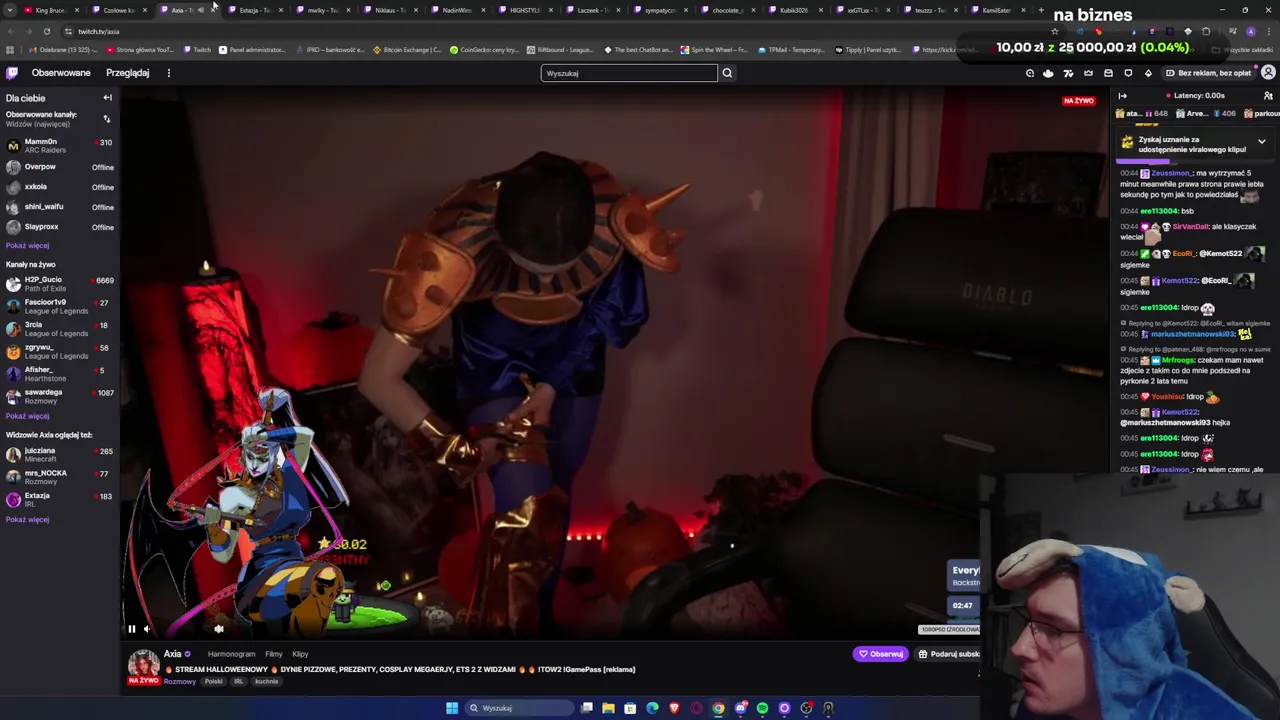Open Windows Start menu
Viewport: 1280px width, 720px height.
(452, 708)
